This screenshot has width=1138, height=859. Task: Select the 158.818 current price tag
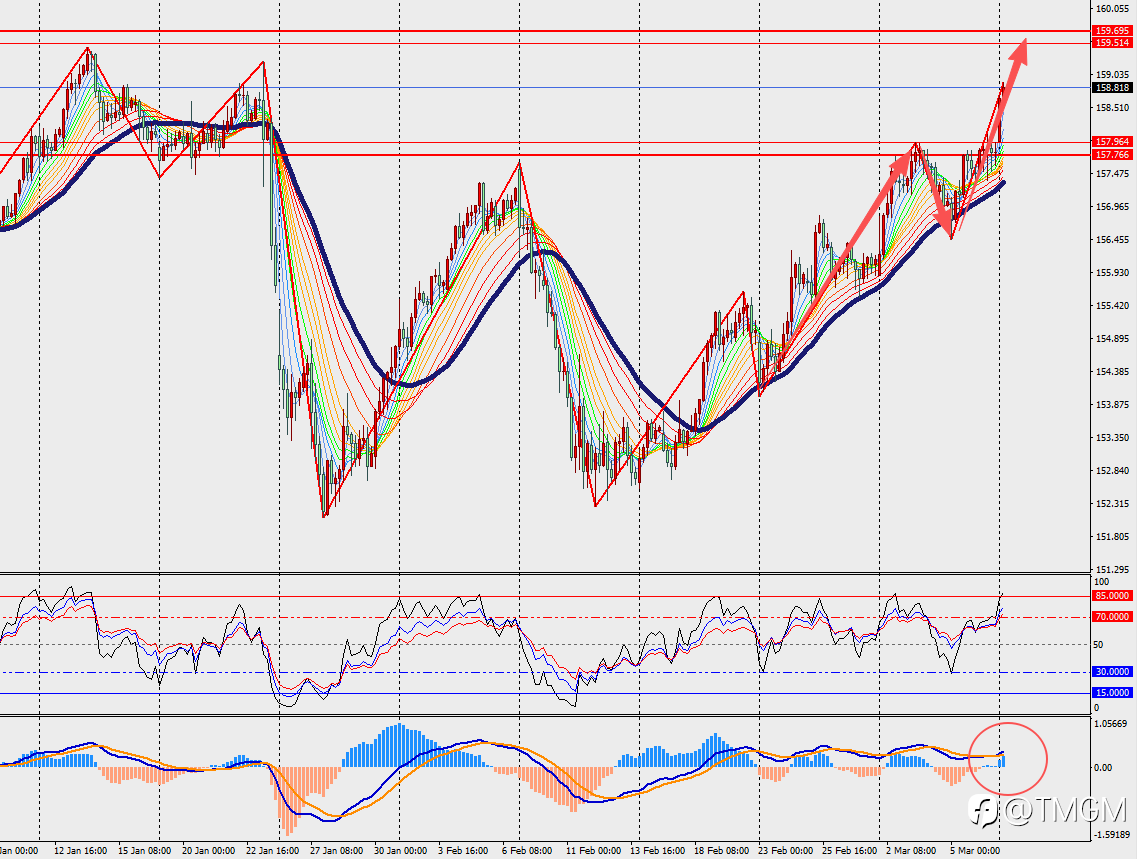click(x=1112, y=88)
